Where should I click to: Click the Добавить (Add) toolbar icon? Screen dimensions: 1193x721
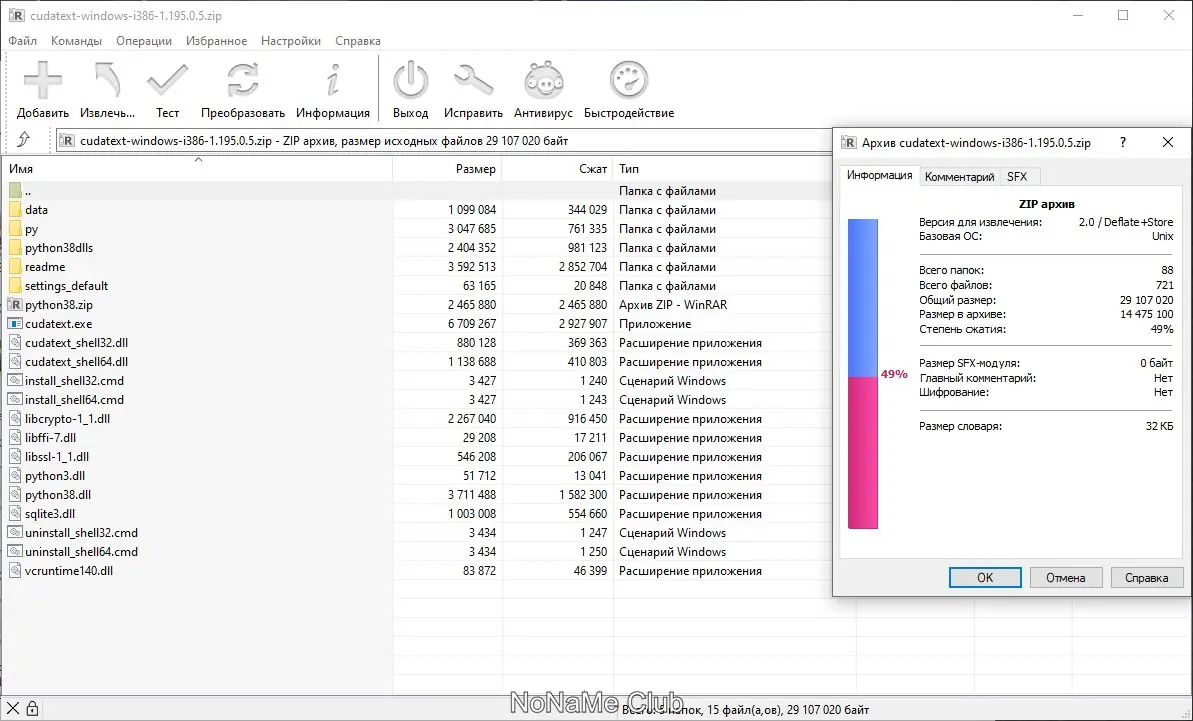43,81
